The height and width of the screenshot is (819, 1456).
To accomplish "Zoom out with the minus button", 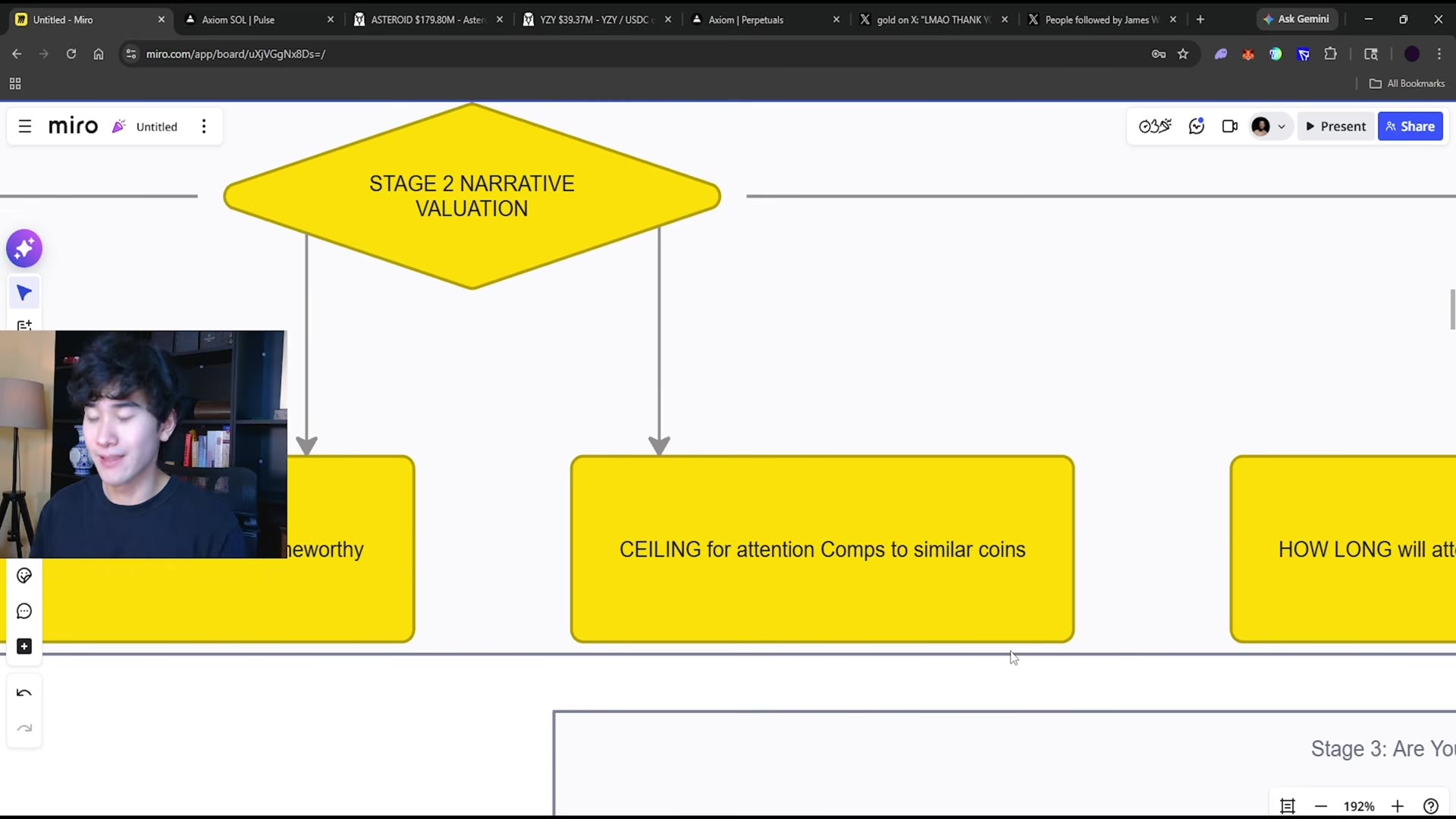I will [1321, 806].
